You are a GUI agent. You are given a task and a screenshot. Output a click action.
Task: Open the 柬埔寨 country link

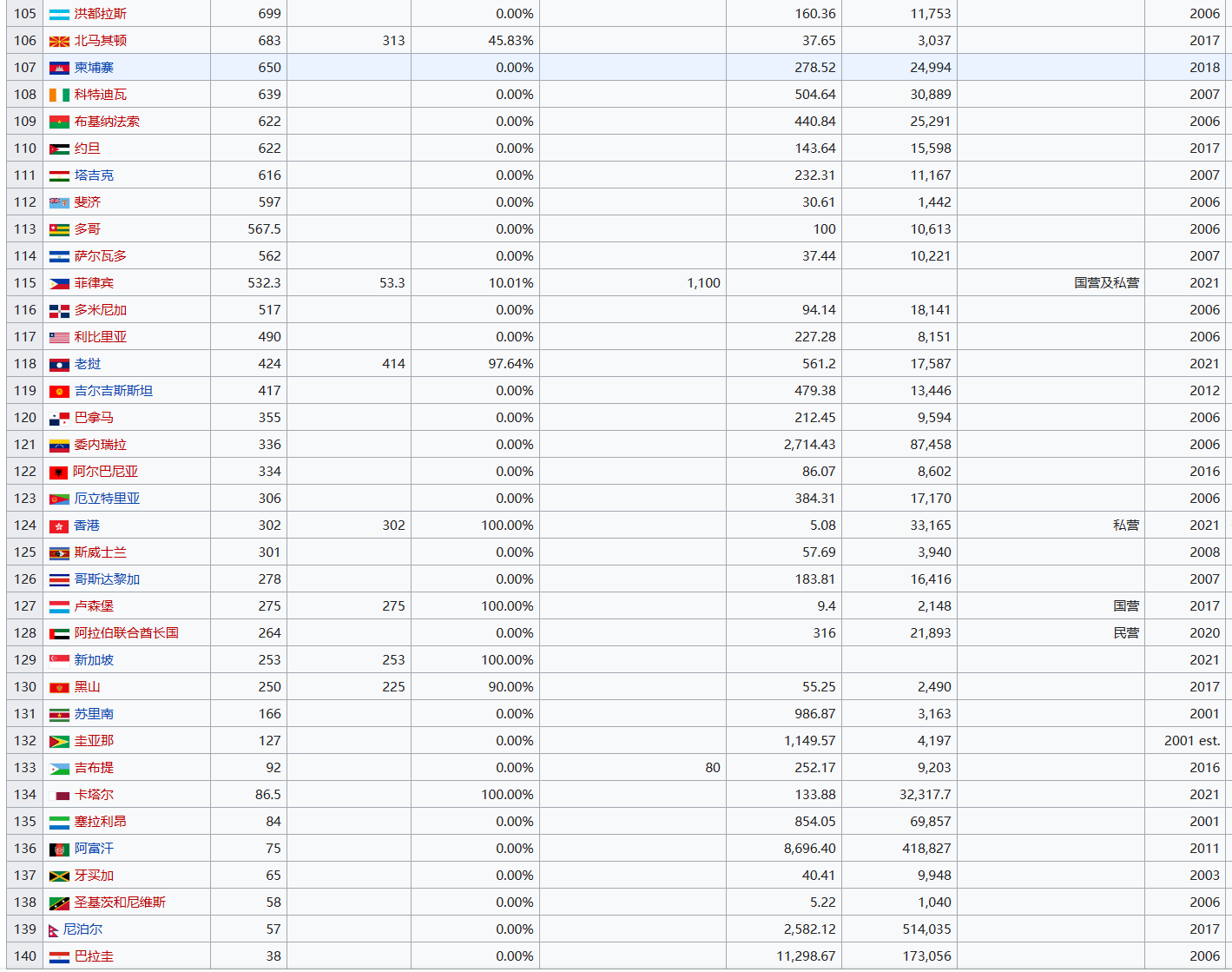pos(94,68)
